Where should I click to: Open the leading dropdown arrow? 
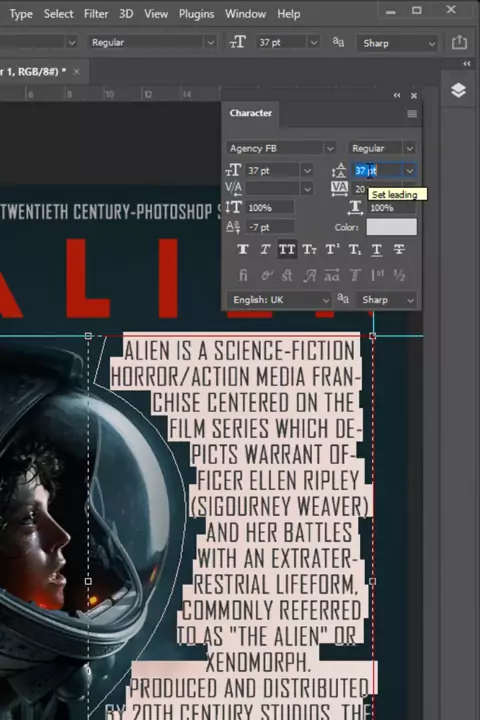[409, 171]
